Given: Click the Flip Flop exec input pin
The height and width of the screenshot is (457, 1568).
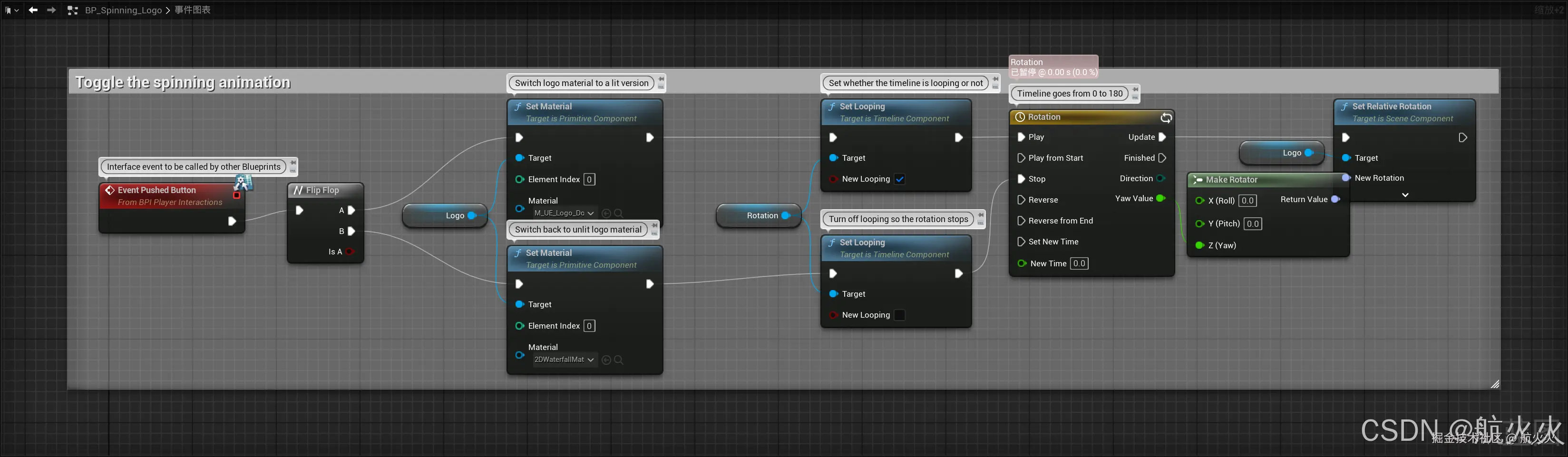Looking at the screenshot, I should [x=300, y=211].
